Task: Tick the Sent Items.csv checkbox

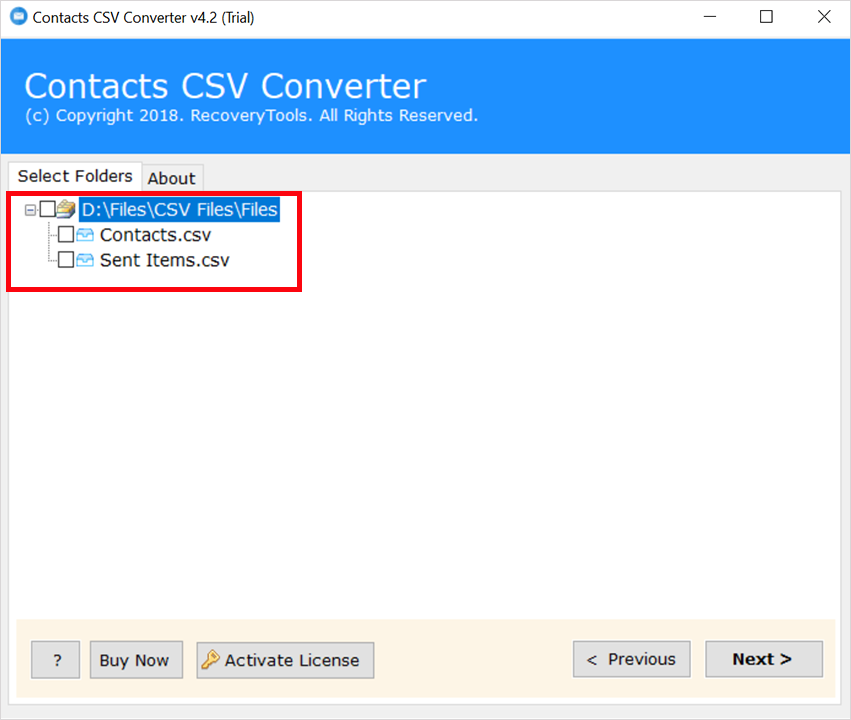Action: pyautogui.click(x=66, y=260)
